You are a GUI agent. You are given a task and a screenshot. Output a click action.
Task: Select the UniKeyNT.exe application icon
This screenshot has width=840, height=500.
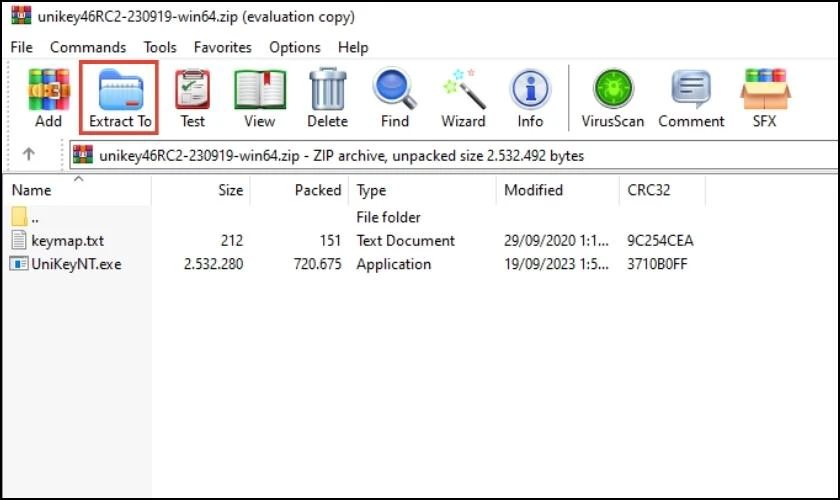(x=19, y=264)
